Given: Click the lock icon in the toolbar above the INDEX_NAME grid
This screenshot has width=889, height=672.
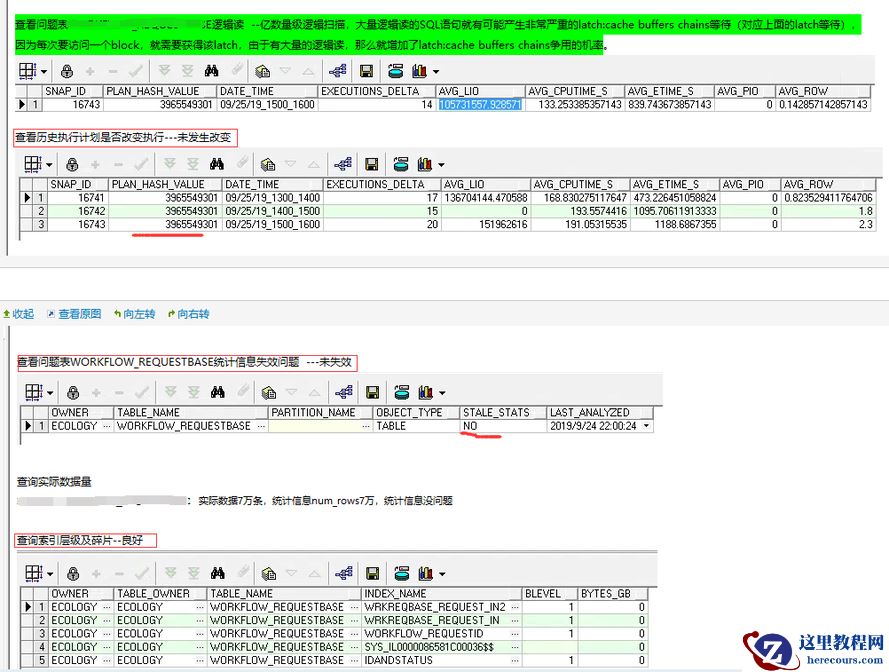Looking at the screenshot, I should (x=73, y=573).
